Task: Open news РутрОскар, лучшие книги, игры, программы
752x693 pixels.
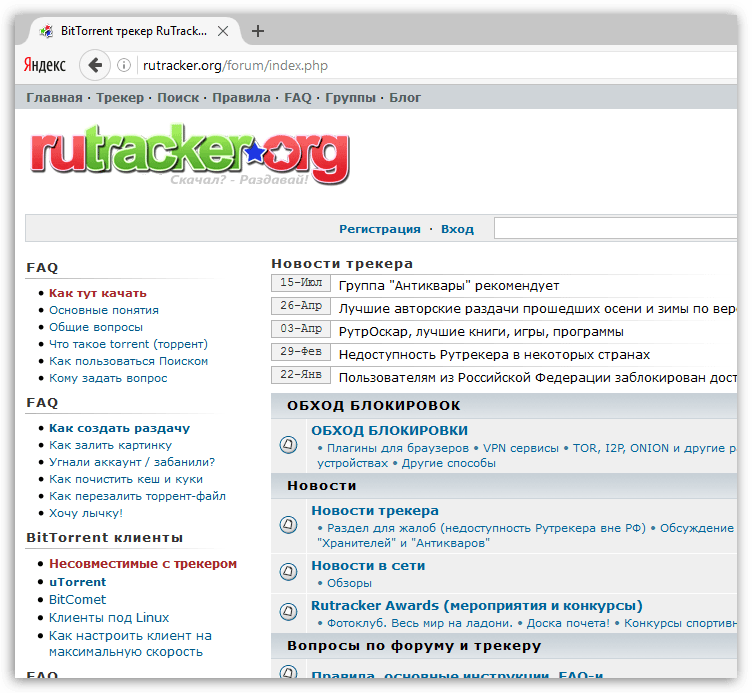Action: click(481, 332)
